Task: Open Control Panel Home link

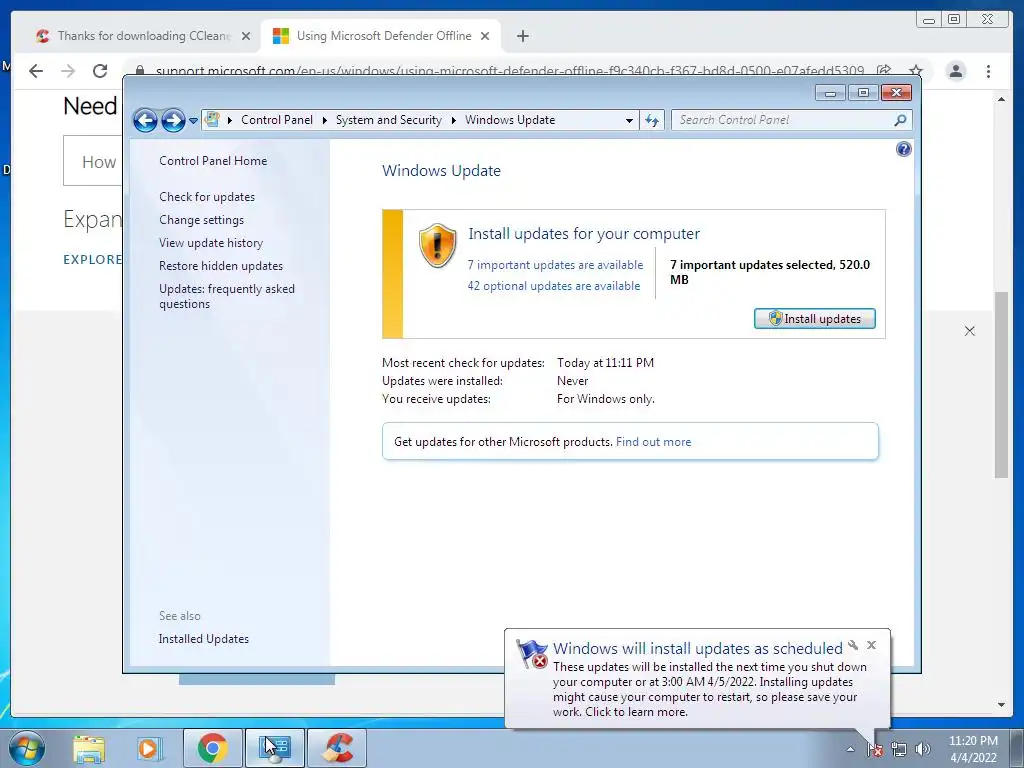Action: point(213,161)
